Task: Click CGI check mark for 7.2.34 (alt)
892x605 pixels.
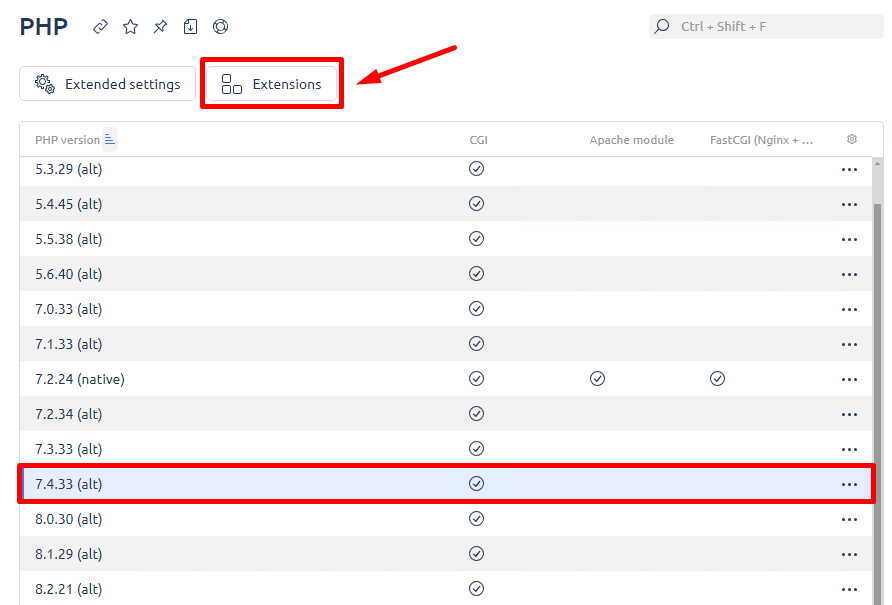Action: coord(476,413)
